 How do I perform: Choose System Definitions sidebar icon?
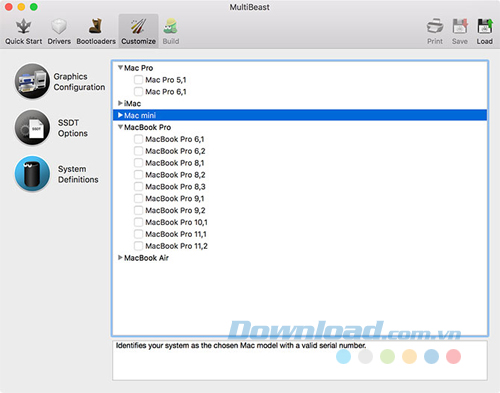[32, 174]
